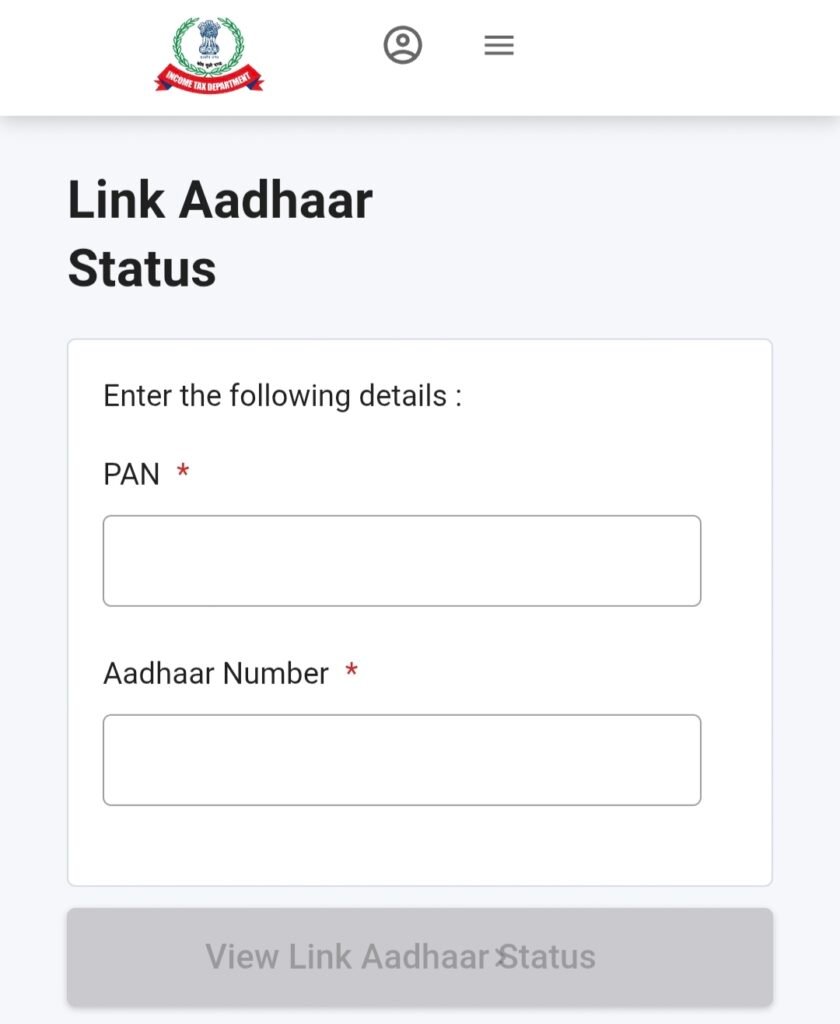Click the word 'Status' in the heading

142,269
